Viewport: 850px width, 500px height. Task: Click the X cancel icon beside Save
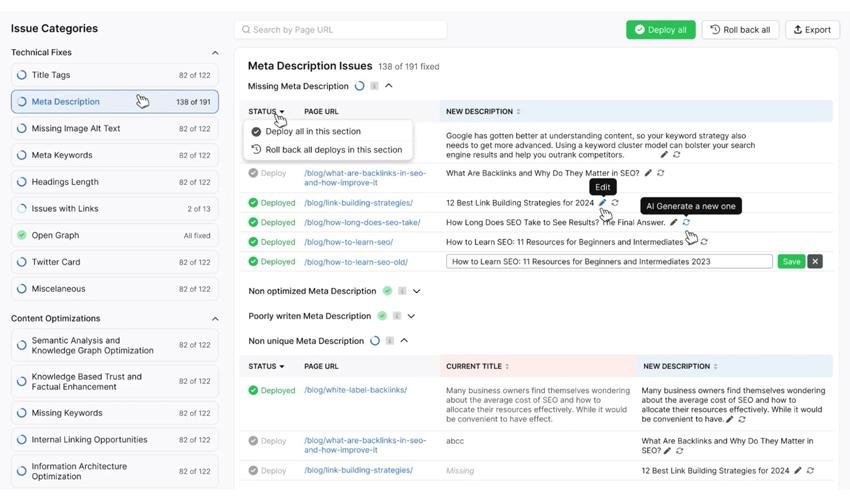point(815,261)
